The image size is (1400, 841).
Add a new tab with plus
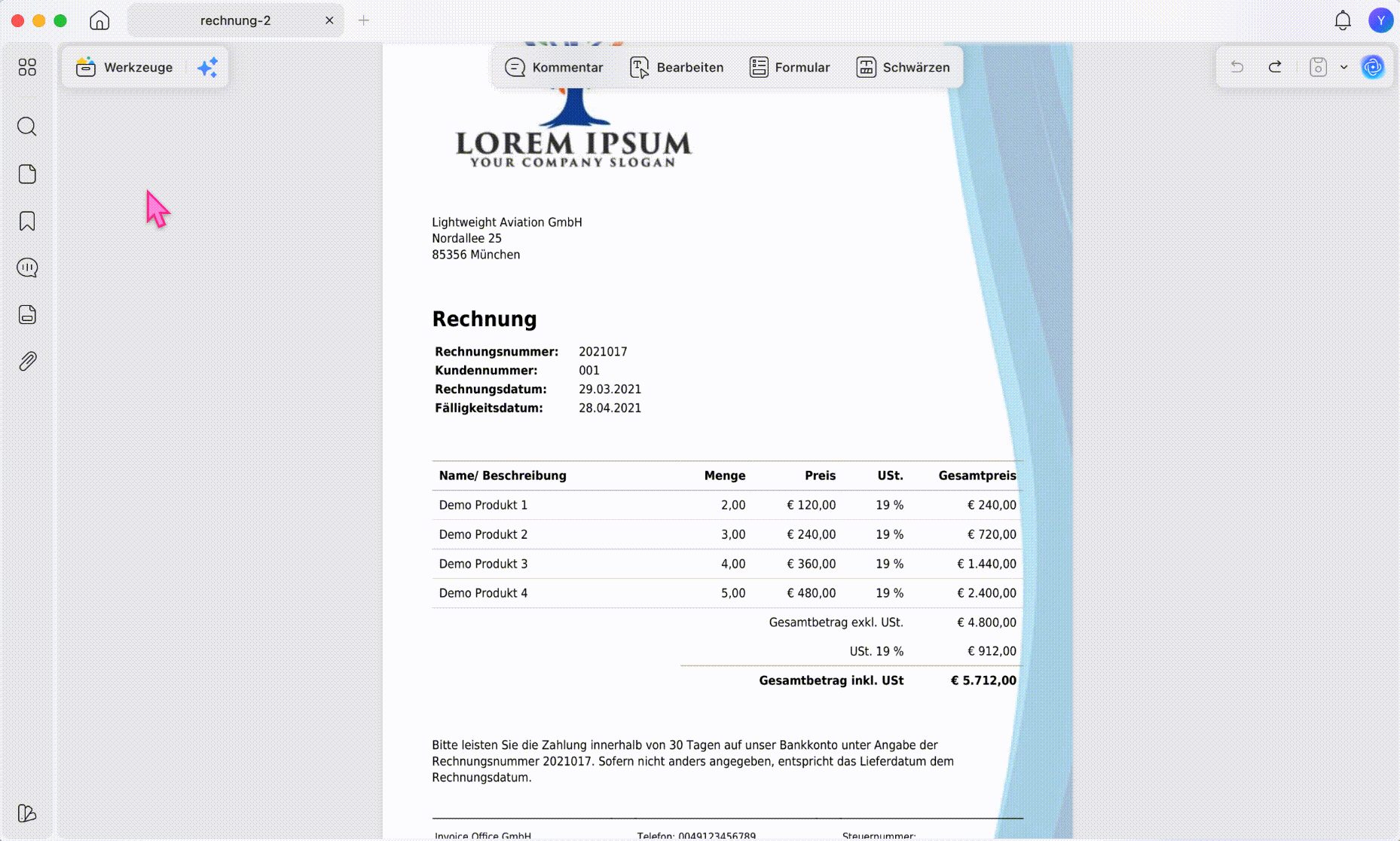[364, 20]
